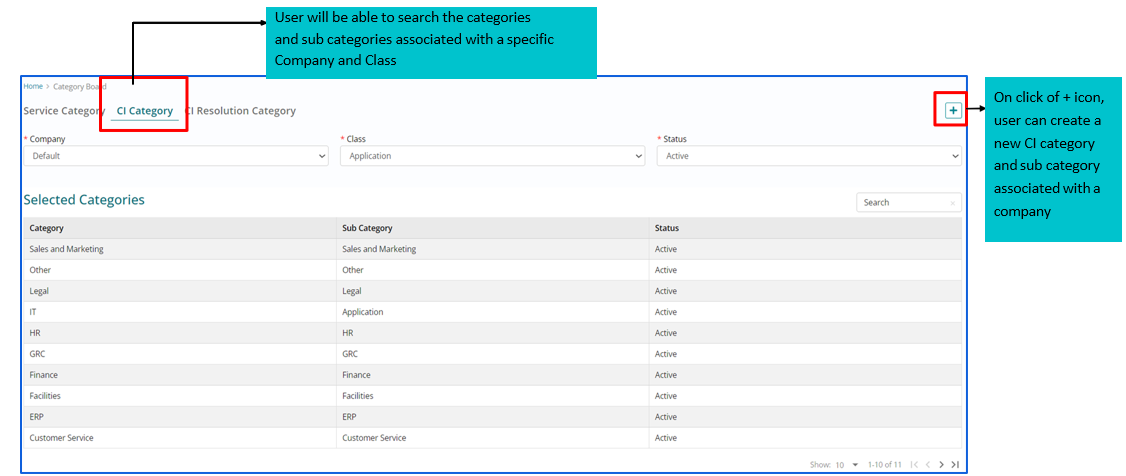
Task: Open the CI Resolution Category tab
Action: click(x=243, y=111)
